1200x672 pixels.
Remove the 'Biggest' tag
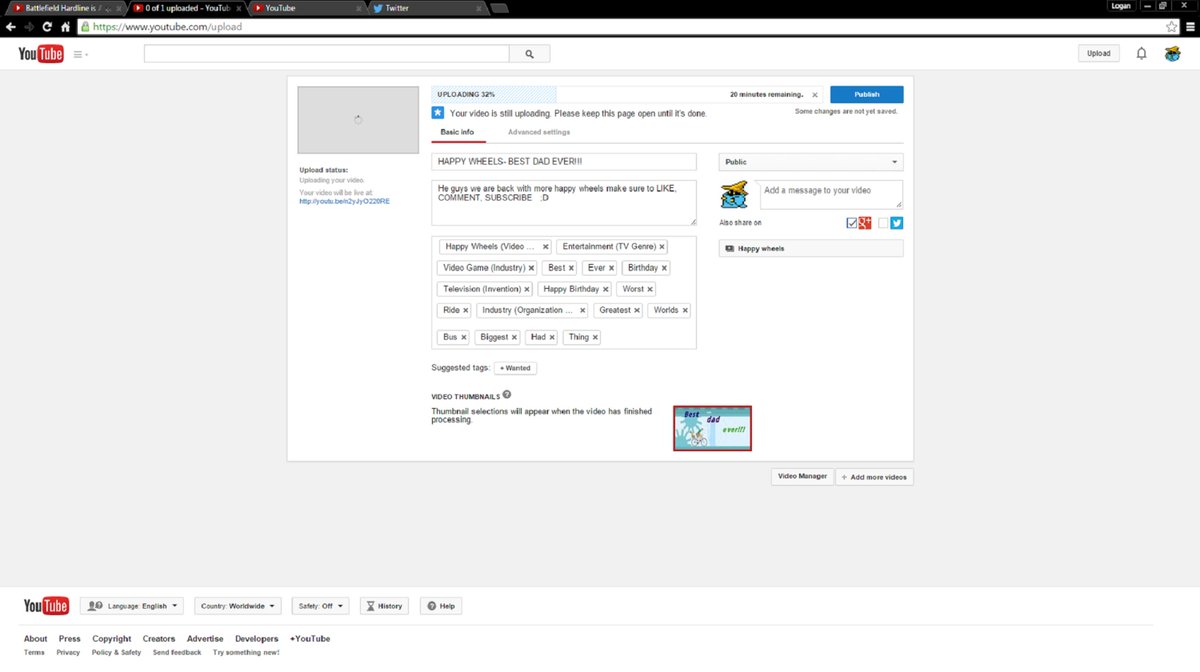click(x=515, y=338)
